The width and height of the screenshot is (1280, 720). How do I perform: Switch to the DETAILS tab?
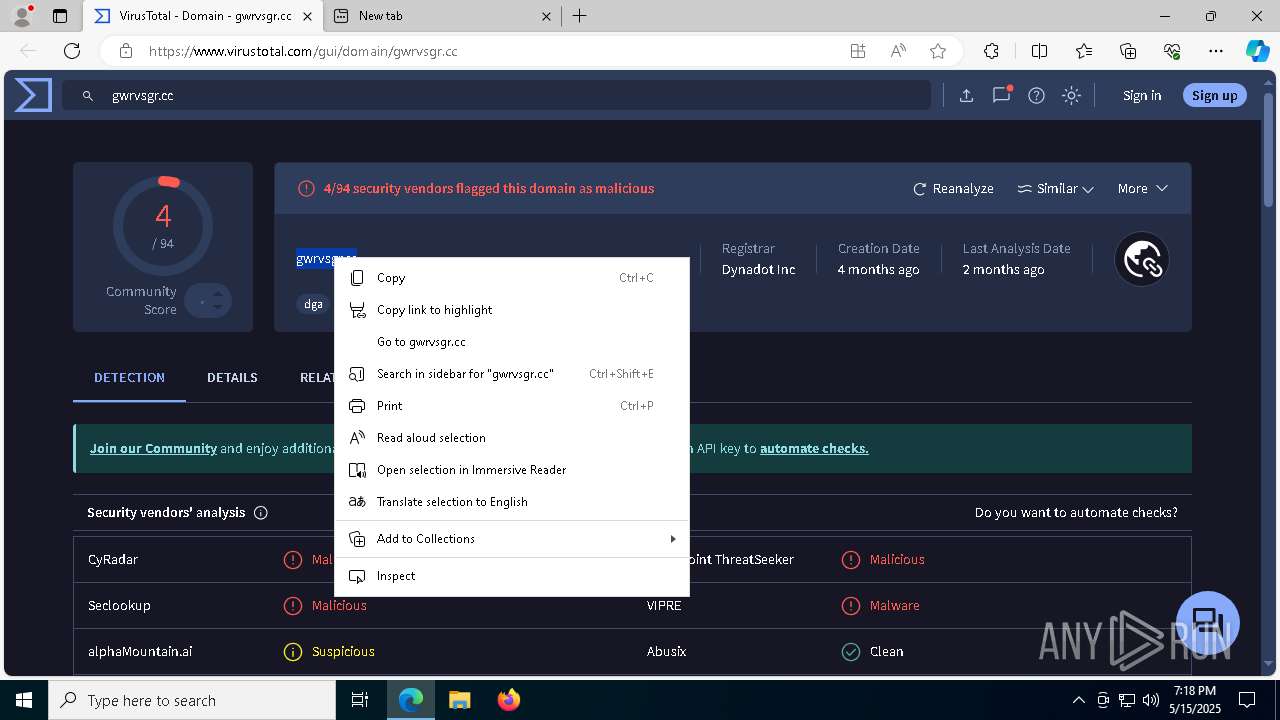pos(232,377)
